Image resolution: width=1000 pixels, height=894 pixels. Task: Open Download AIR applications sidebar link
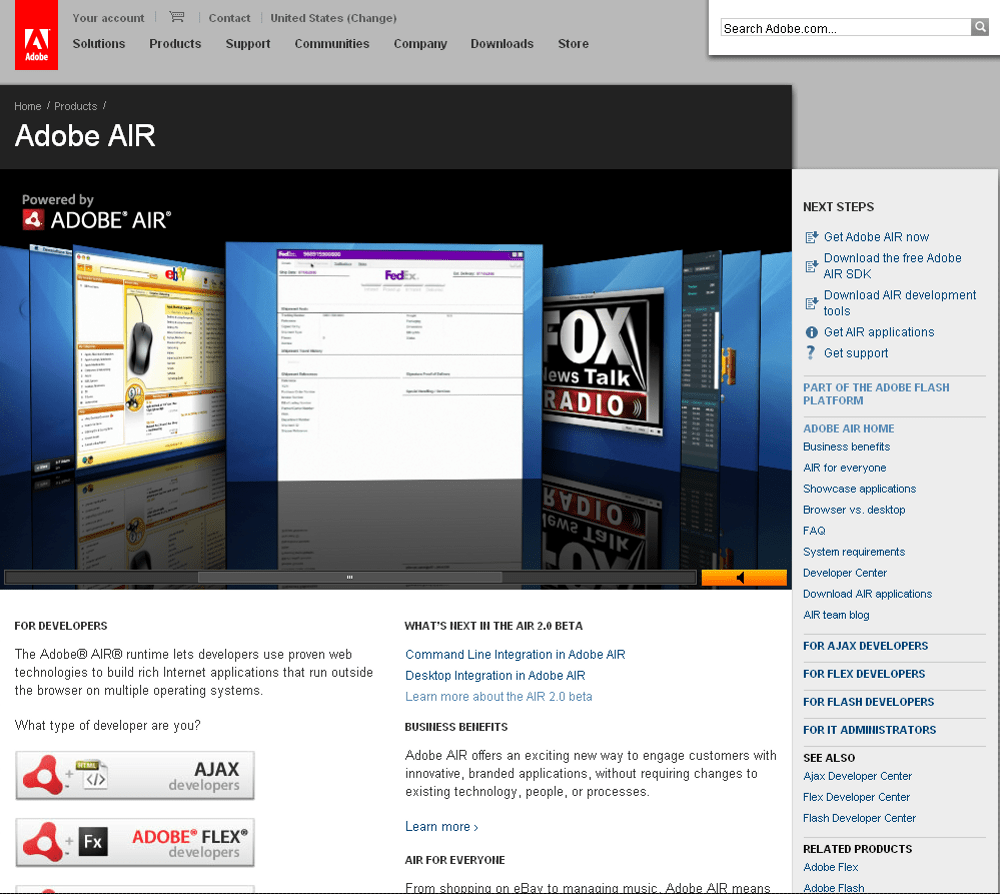pyautogui.click(x=867, y=594)
